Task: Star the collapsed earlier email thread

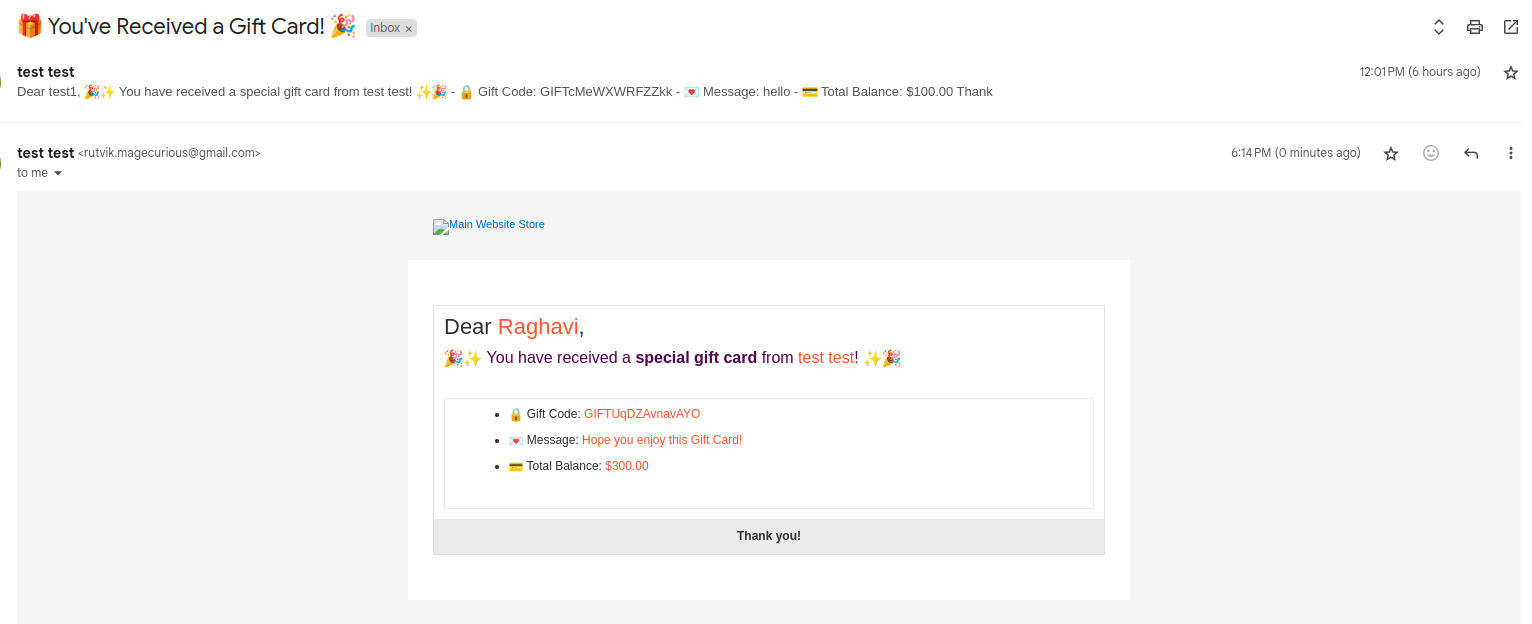Action: click(x=1510, y=72)
